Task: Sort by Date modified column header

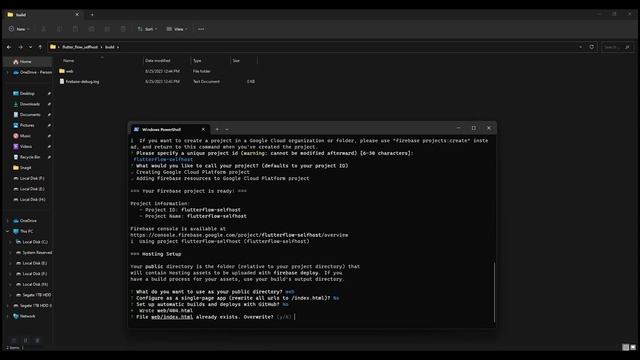Action: click(x=158, y=60)
